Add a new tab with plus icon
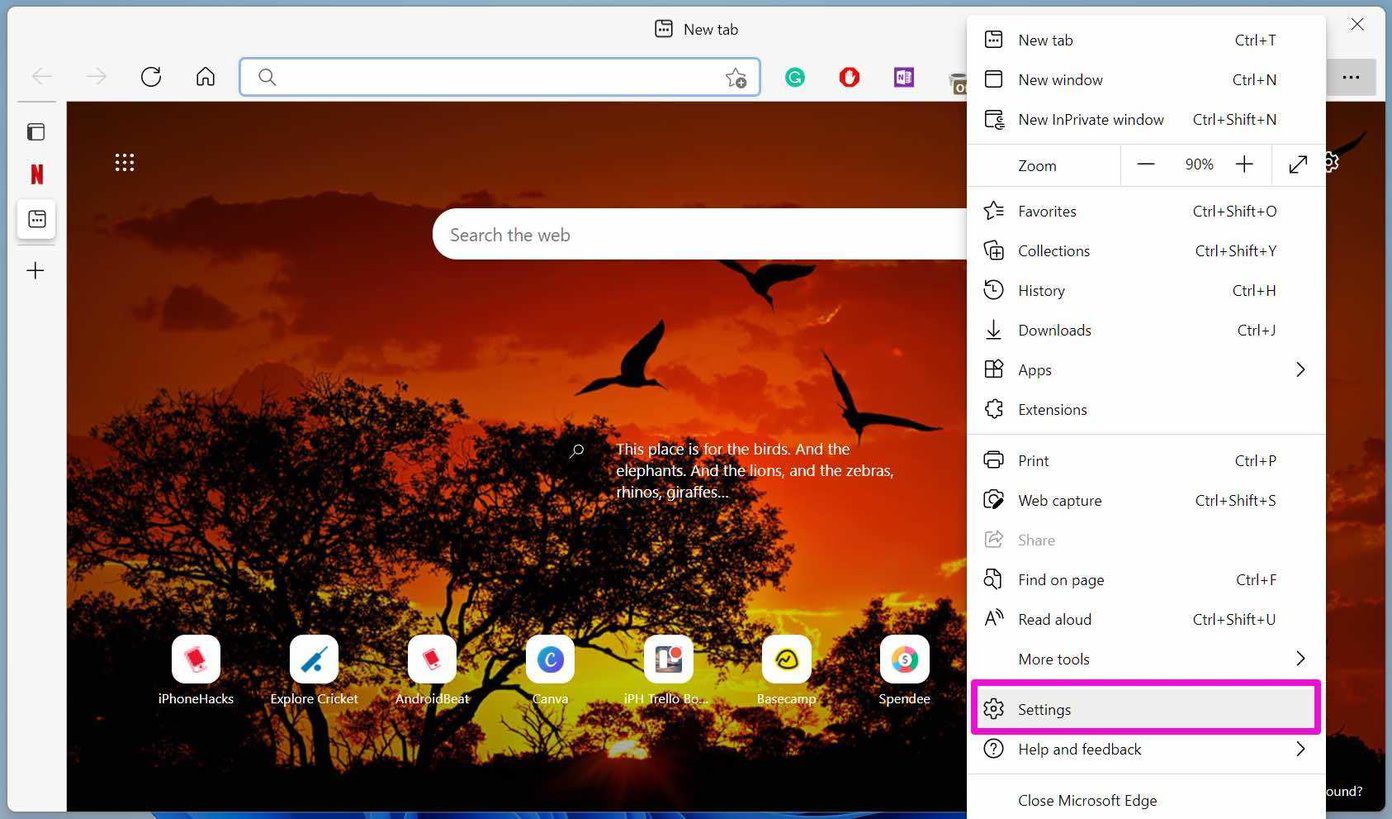Image resolution: width=1392 pixels, height=819 pixels. click(x=36, y=271)
